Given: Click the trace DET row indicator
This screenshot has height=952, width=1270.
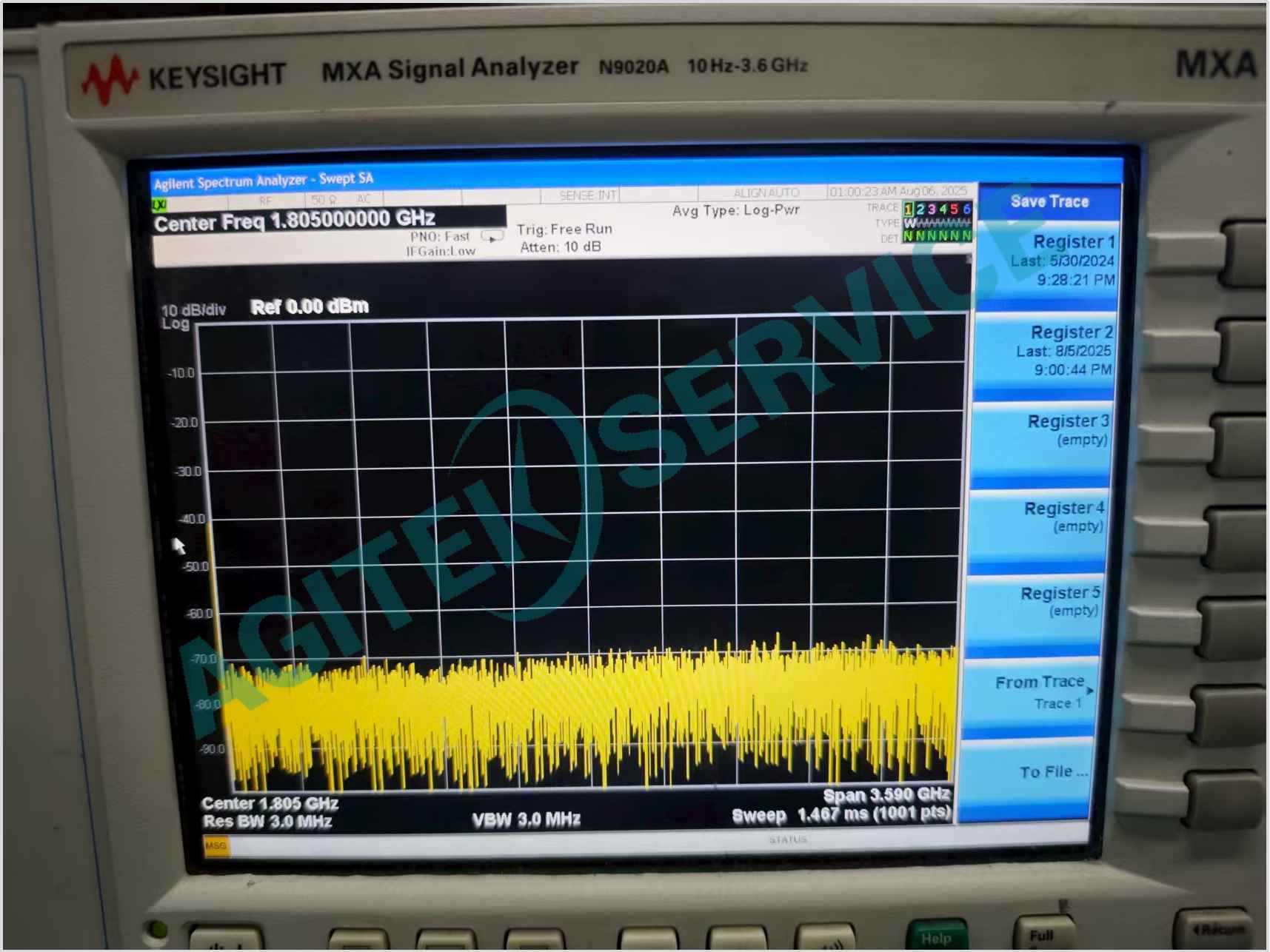Looking at the screenshot, I should pyautogui.click(x=936, y=237).
